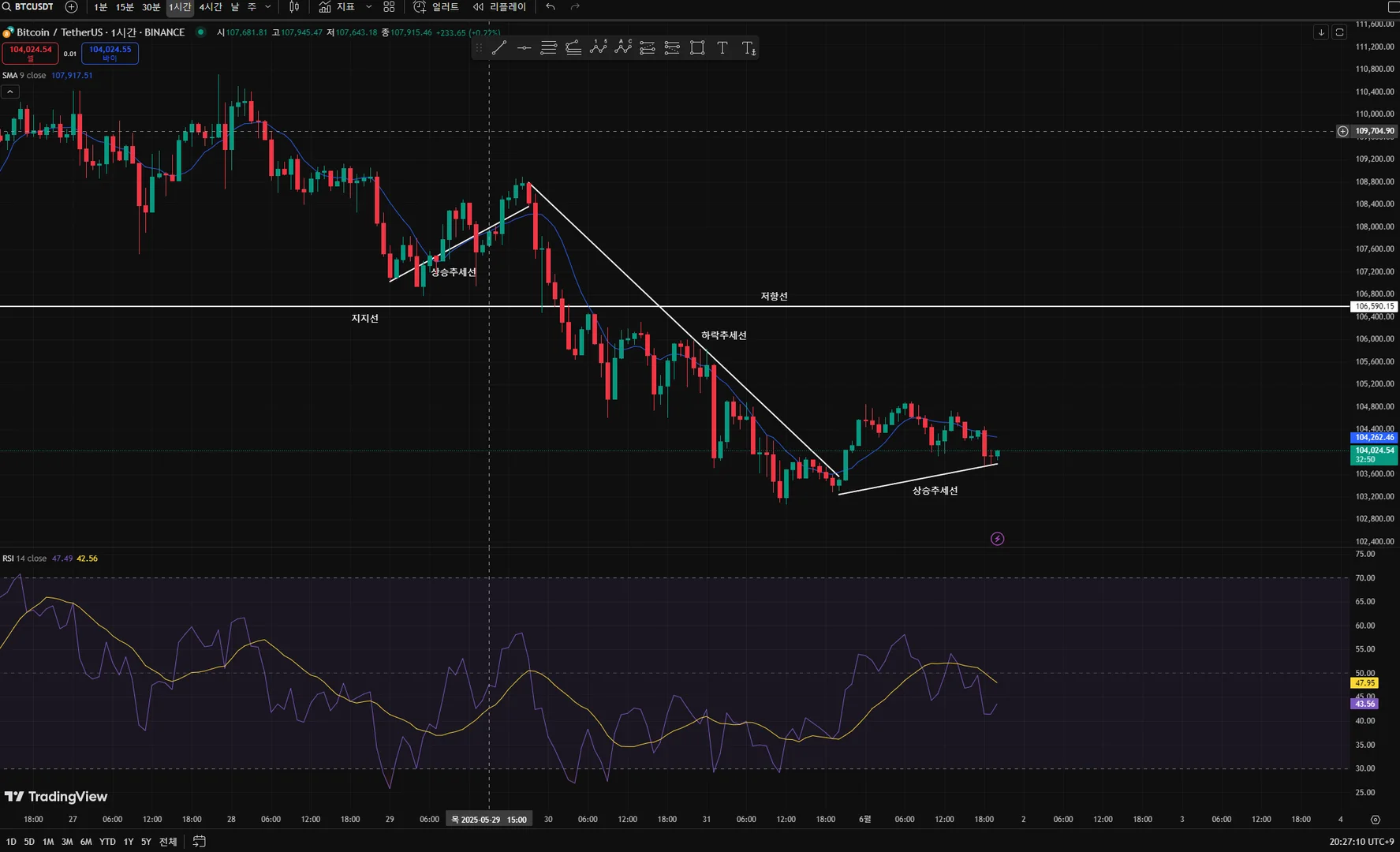
Task: Collapse the indicator legend chevron
Action: (x=9, y=92)
